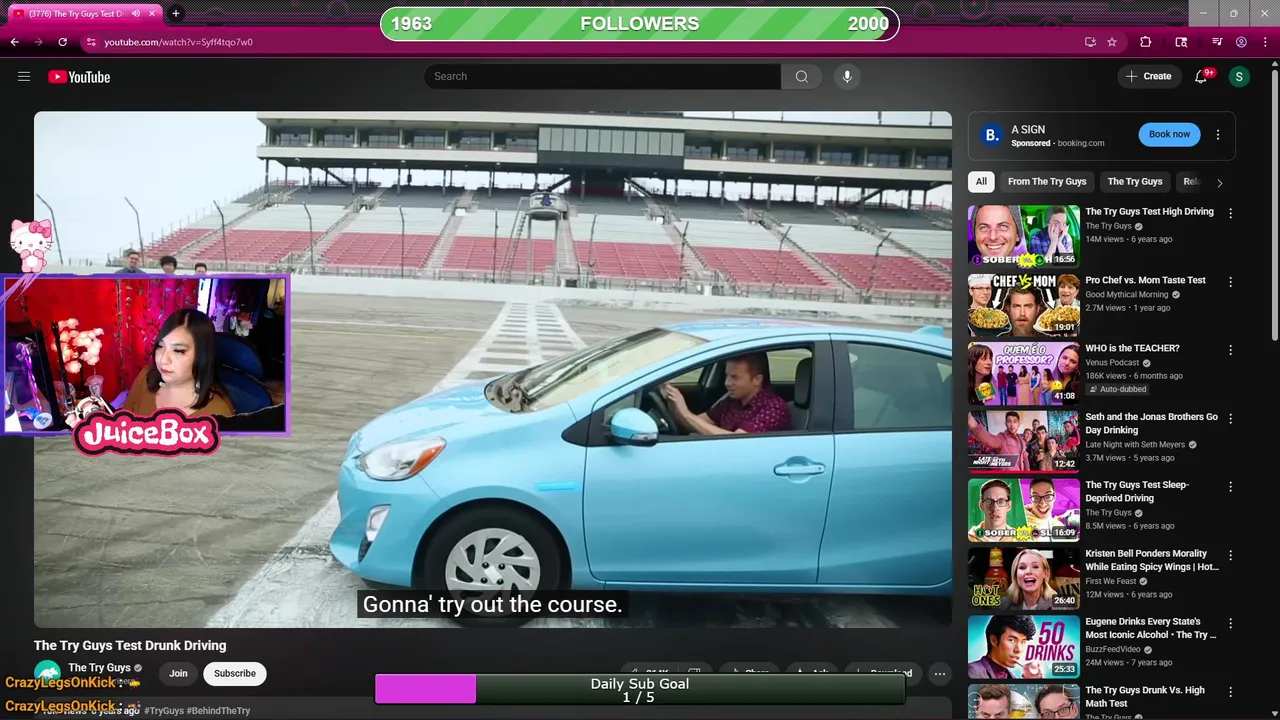Open Kristen Bell Hot Ones thumbnail
This screenshot has width=1280, height=720.
[x=1023, y=578]
